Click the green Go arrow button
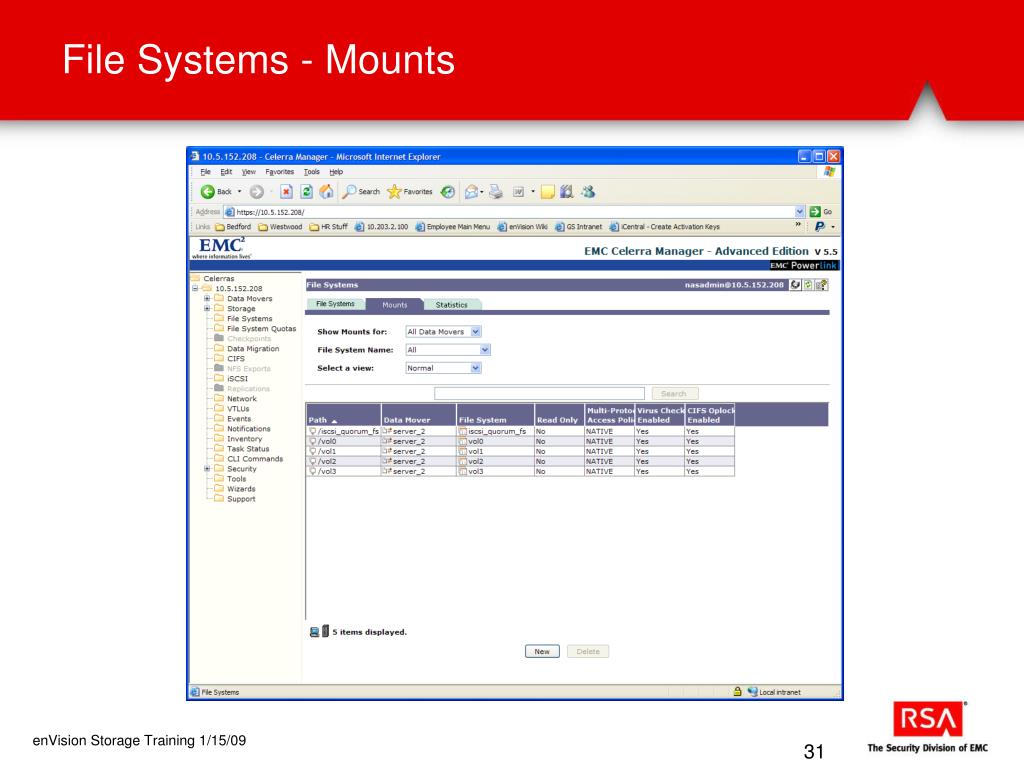 [x=815, y=212]
